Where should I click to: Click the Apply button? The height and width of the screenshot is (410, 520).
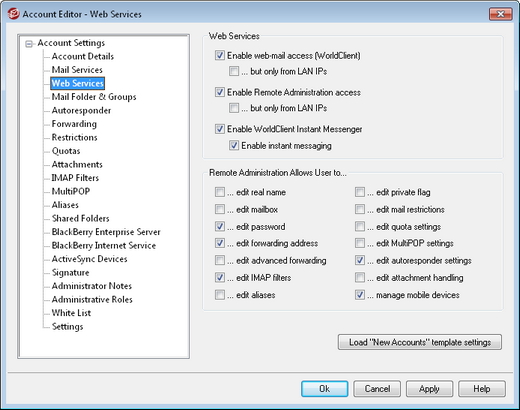[429, 389]
